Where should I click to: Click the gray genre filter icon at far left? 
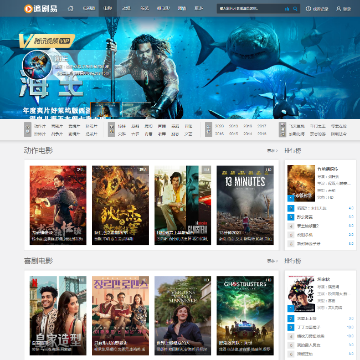[x=28, y=130]
